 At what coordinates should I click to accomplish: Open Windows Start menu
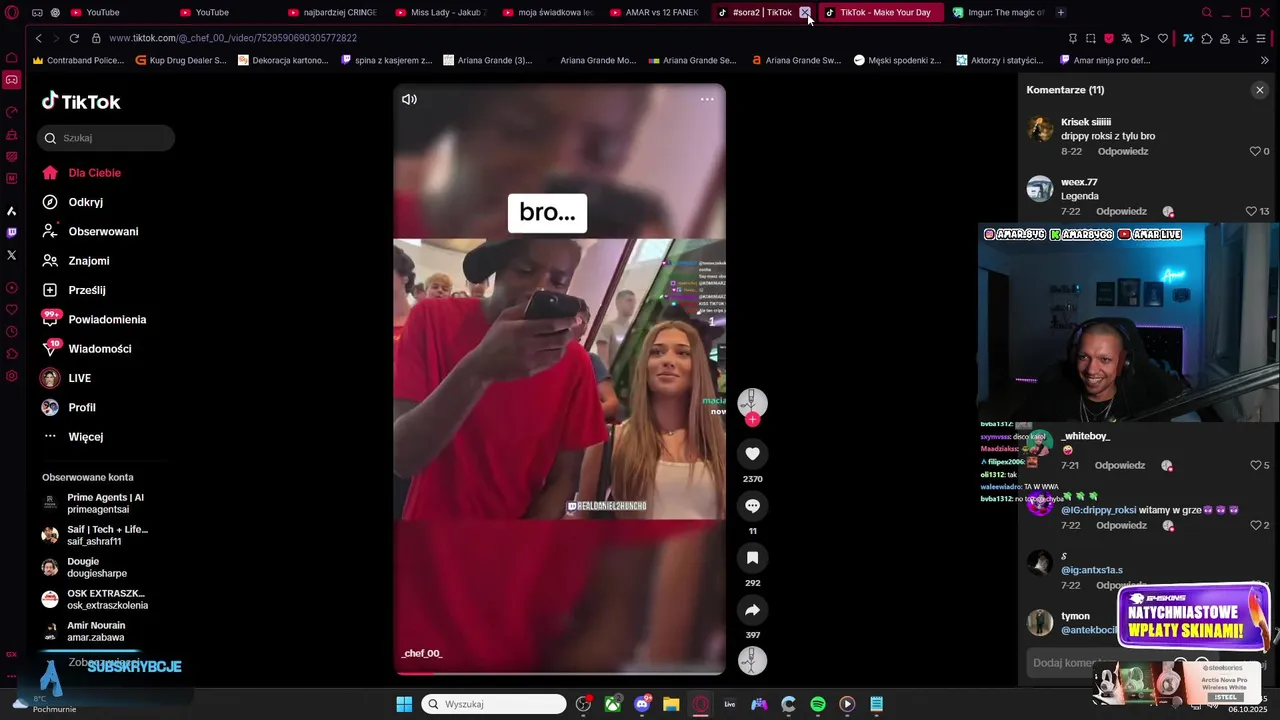(404, 704)
